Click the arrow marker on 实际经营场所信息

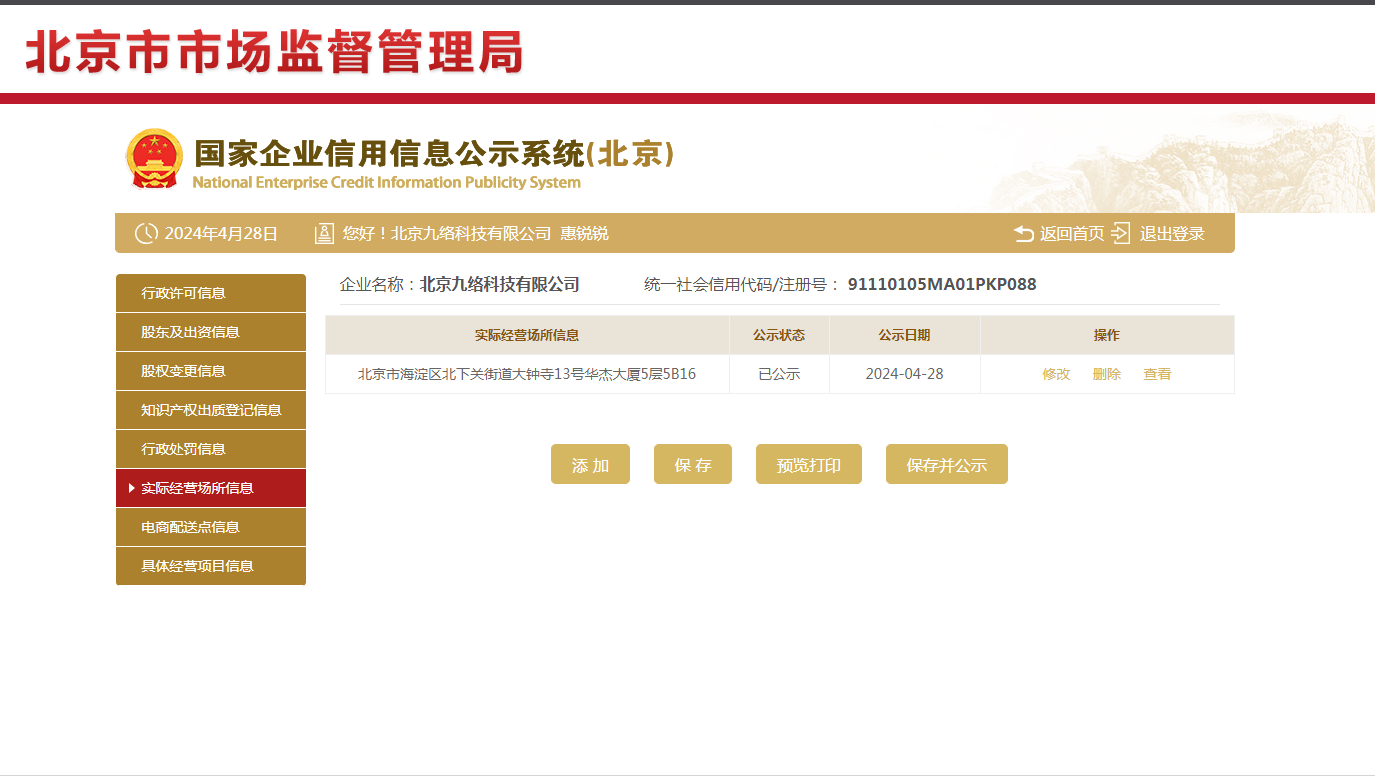pyautogui.click(x=132, y=488)
